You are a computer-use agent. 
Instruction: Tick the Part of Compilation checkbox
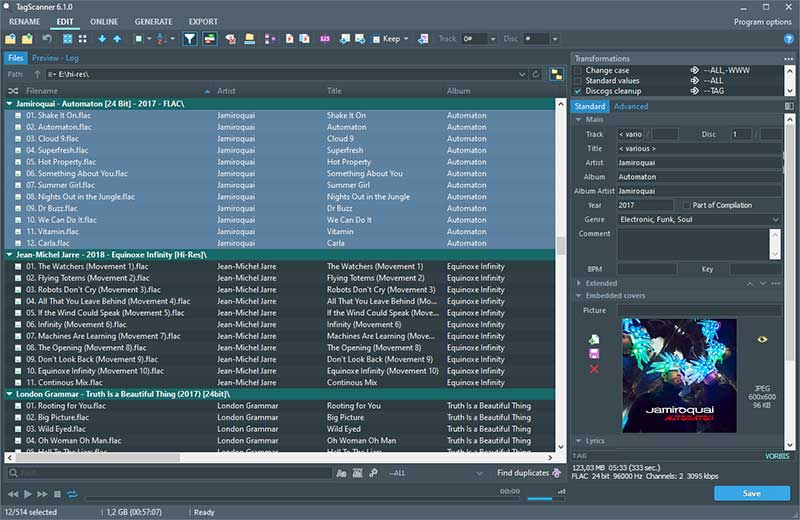[x=687, y=205]
